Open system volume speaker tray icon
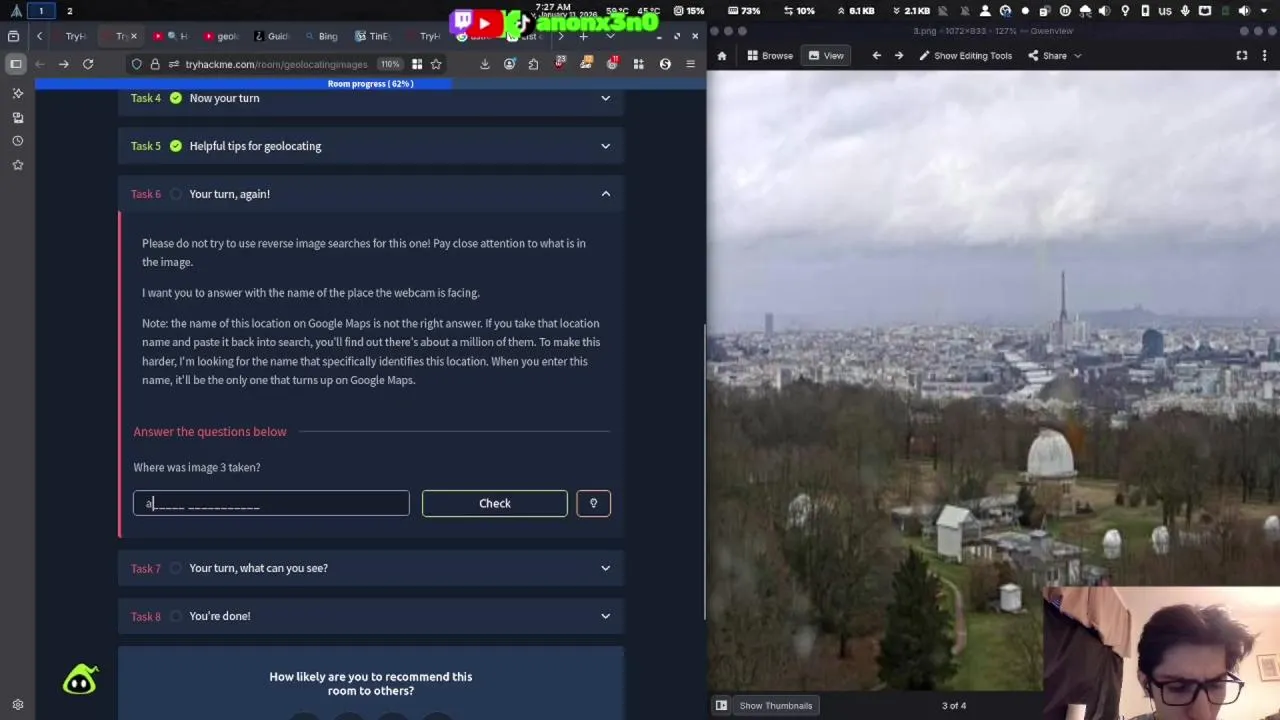 coord(1245,11)
